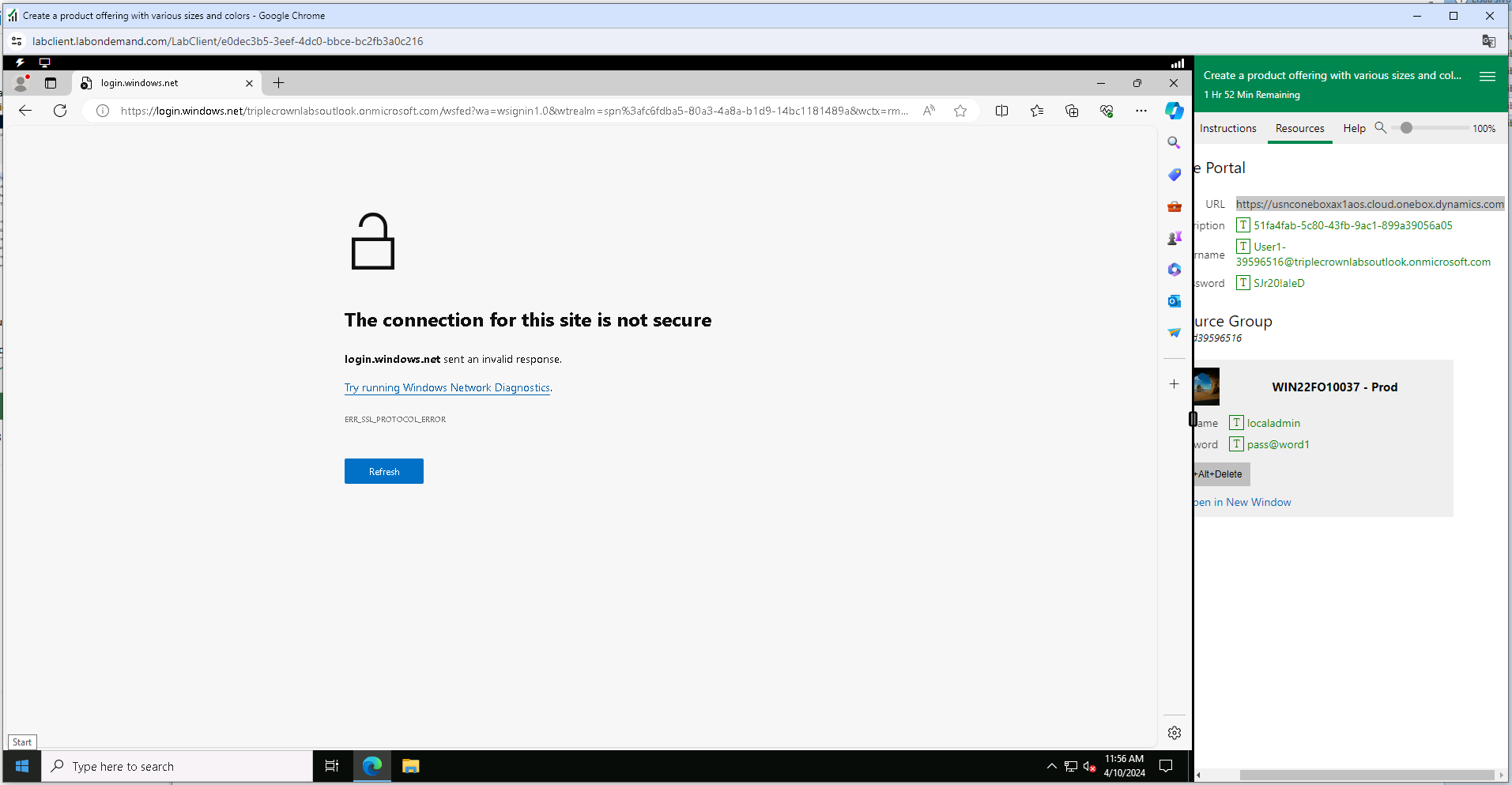Open Windows Task View

point(332,766)
